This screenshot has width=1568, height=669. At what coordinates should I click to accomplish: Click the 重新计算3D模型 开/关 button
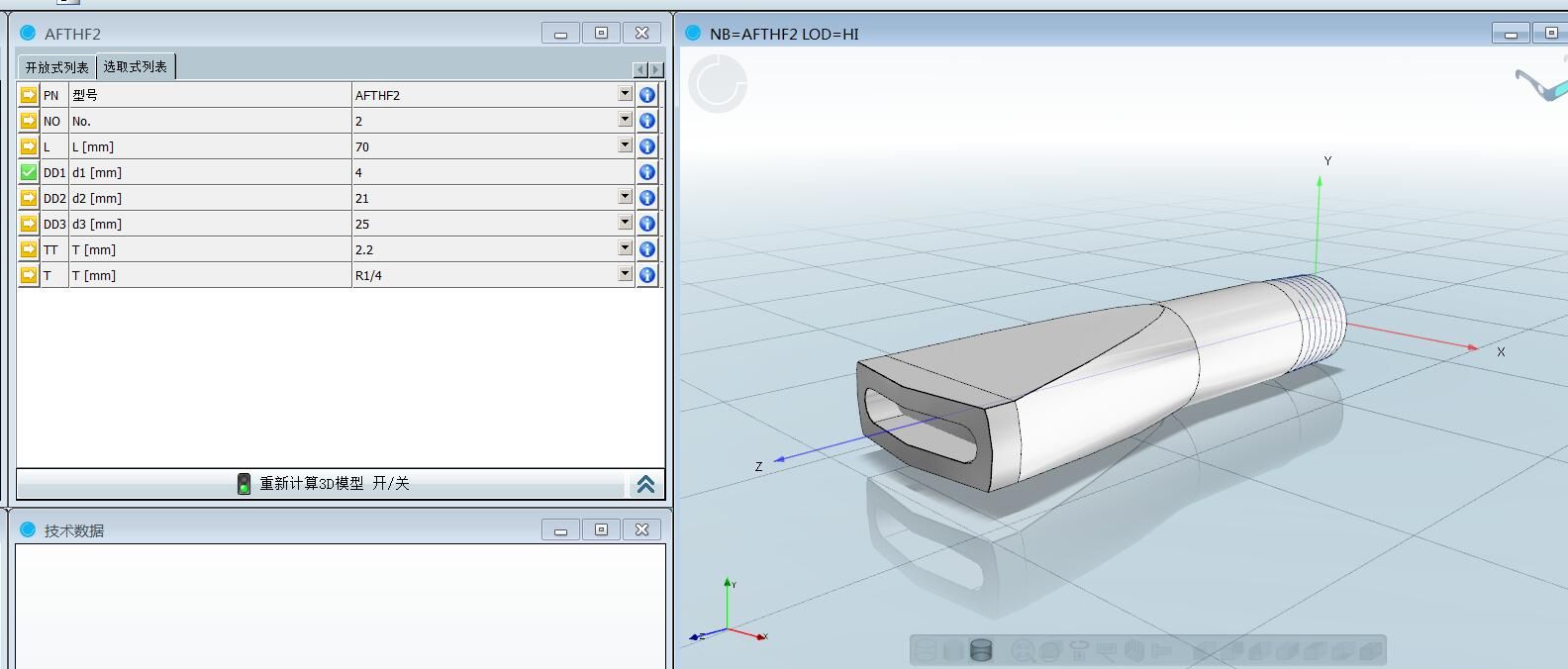[334, 484]
